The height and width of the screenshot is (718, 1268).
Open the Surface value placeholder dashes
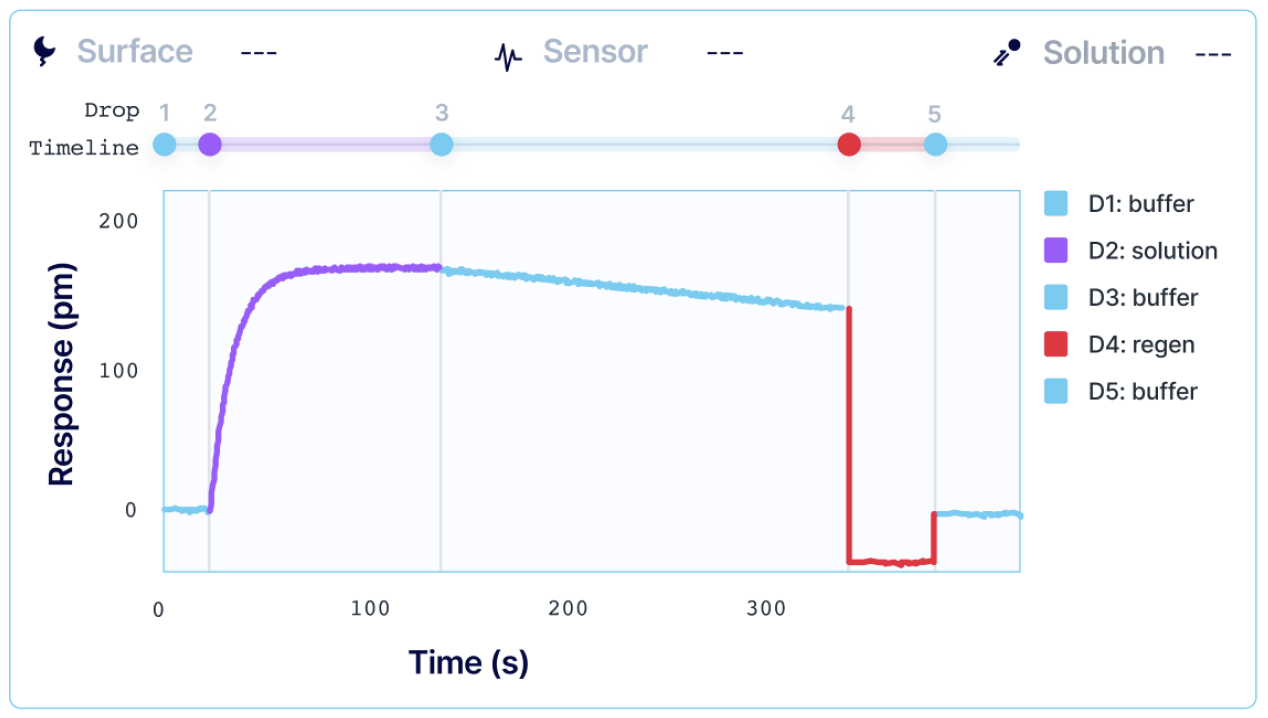click(x=258, y=52)
